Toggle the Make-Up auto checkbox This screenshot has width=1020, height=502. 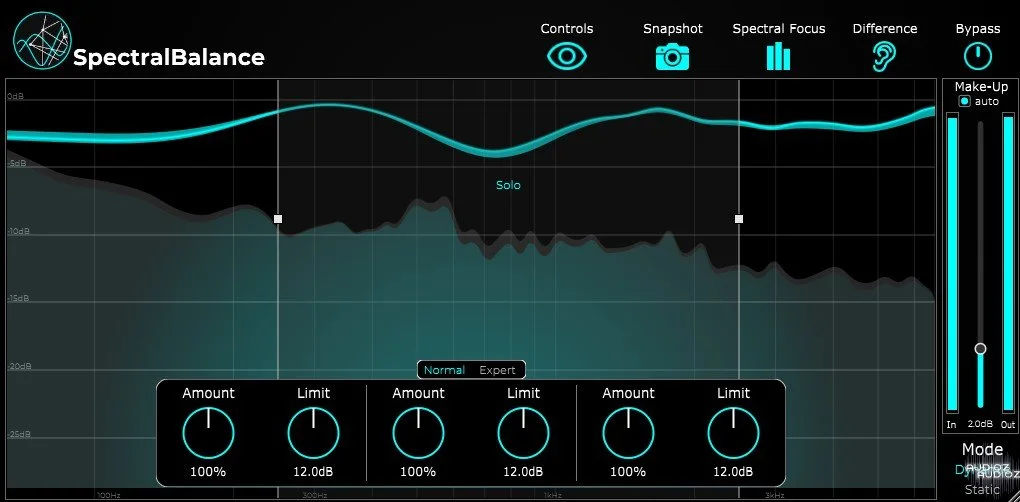pos(965,101)
